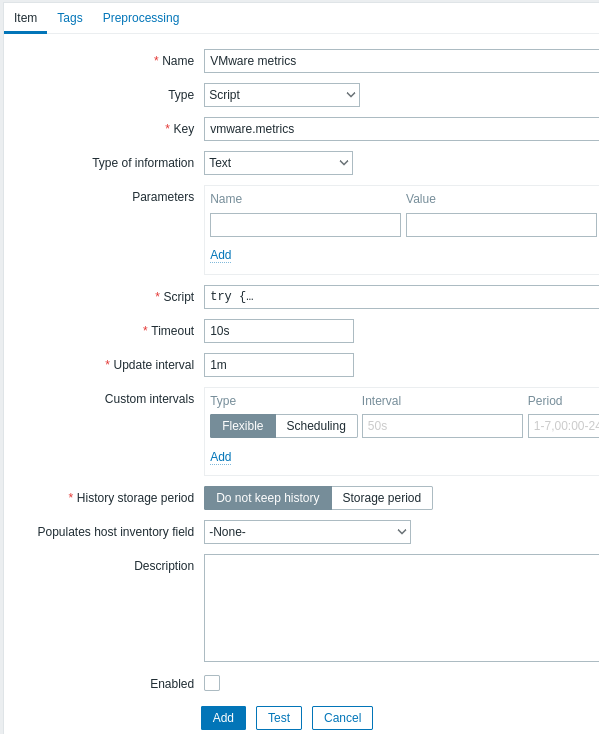Choose Do not keep history option
This screenshot has width=599, height=734.
coord(268,498)
